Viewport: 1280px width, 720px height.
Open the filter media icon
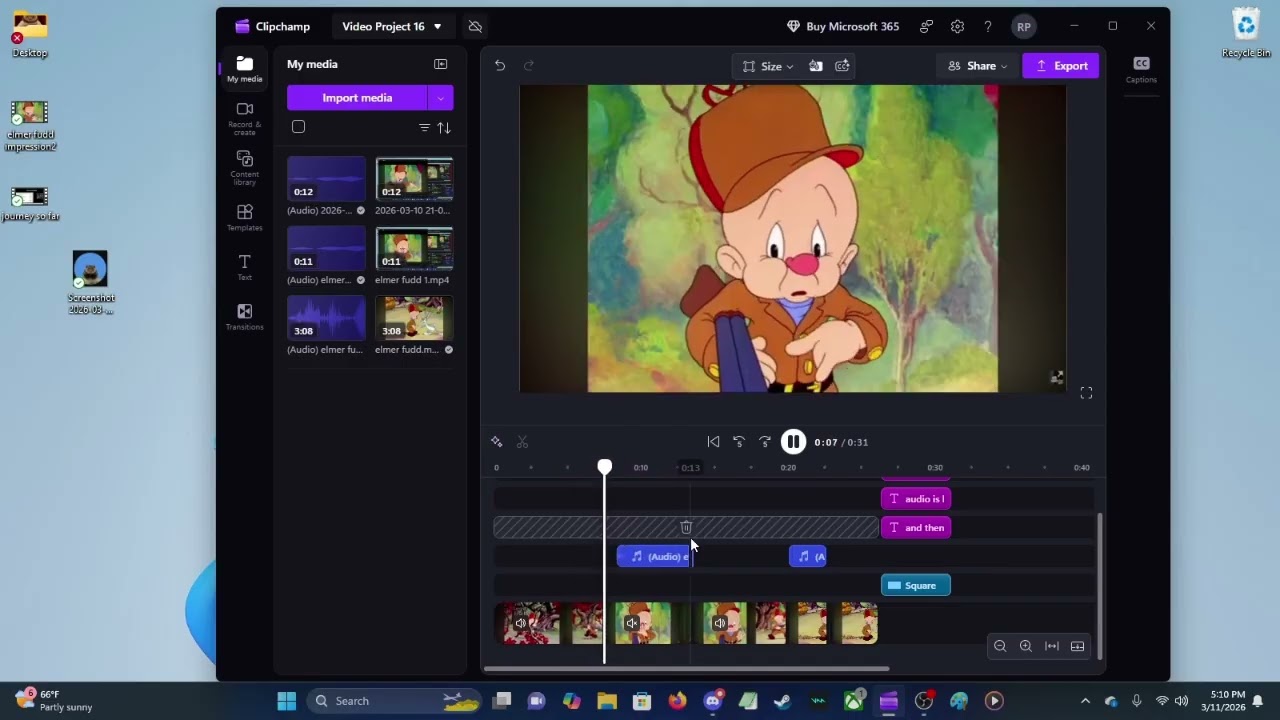(424, 128)
